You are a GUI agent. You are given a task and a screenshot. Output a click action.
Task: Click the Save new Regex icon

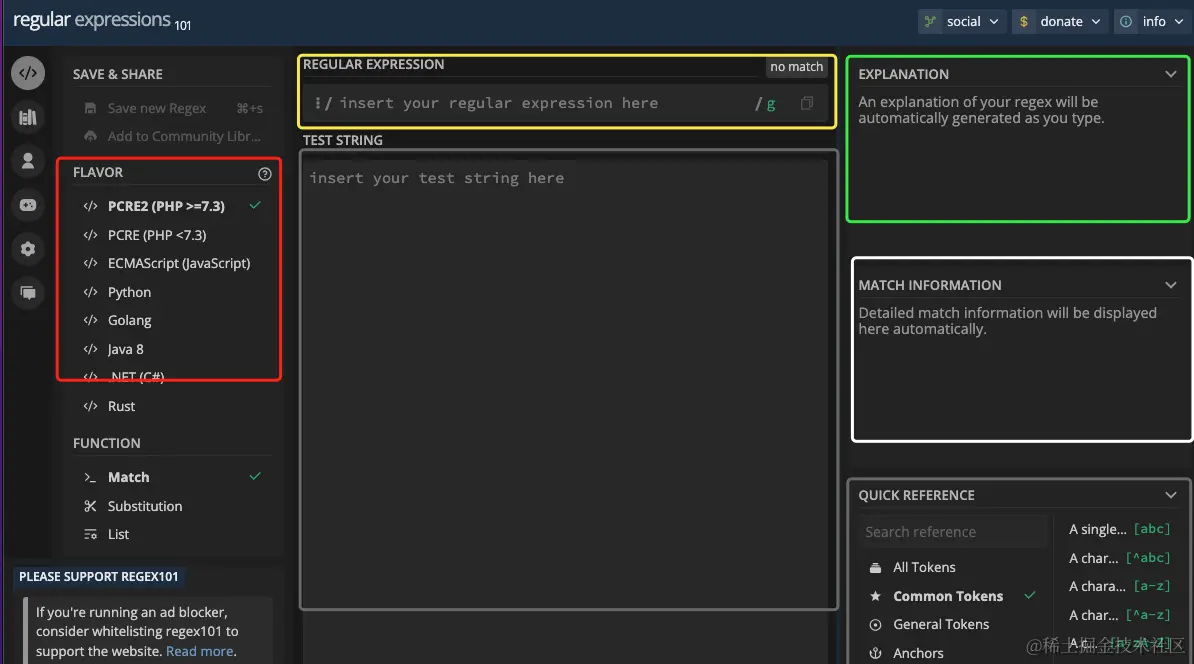90,108
